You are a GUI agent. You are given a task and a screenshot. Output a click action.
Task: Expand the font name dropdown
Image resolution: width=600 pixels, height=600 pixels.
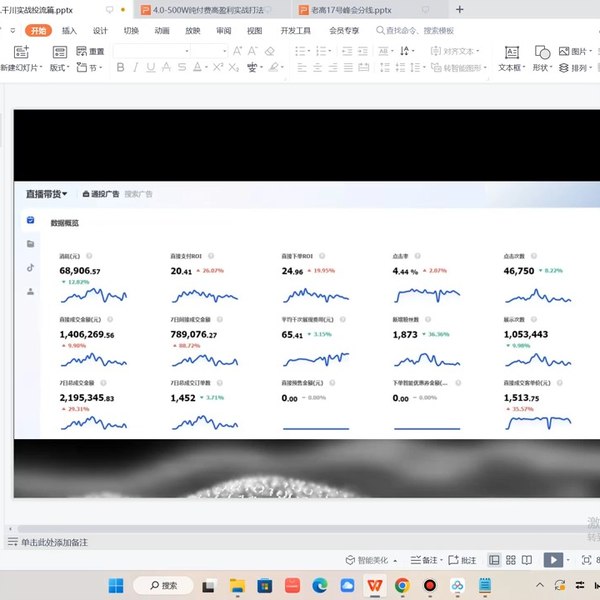(x=187, y=51)
